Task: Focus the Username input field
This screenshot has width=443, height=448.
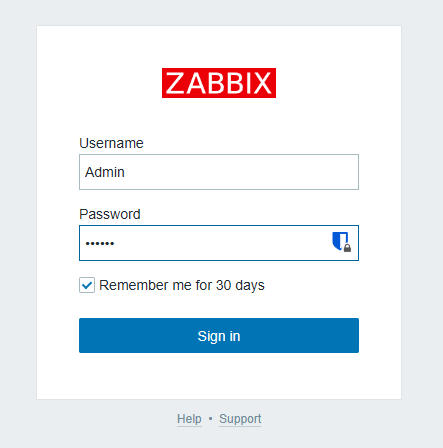Action: [x=219, y=172]
